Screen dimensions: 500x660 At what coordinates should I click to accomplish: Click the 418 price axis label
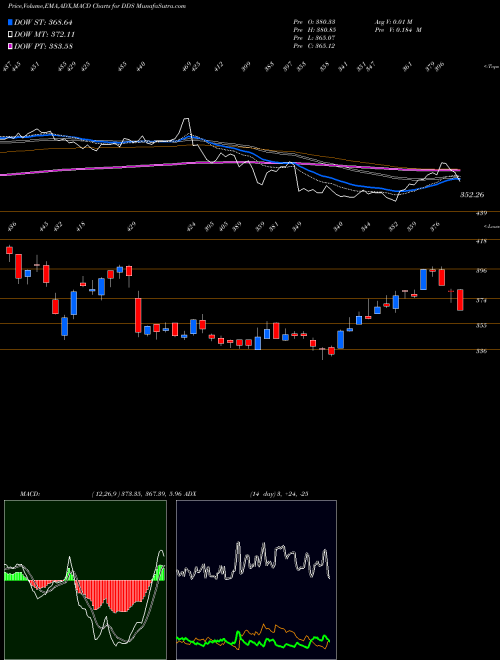pyautogui.click(x=482, y=242)
